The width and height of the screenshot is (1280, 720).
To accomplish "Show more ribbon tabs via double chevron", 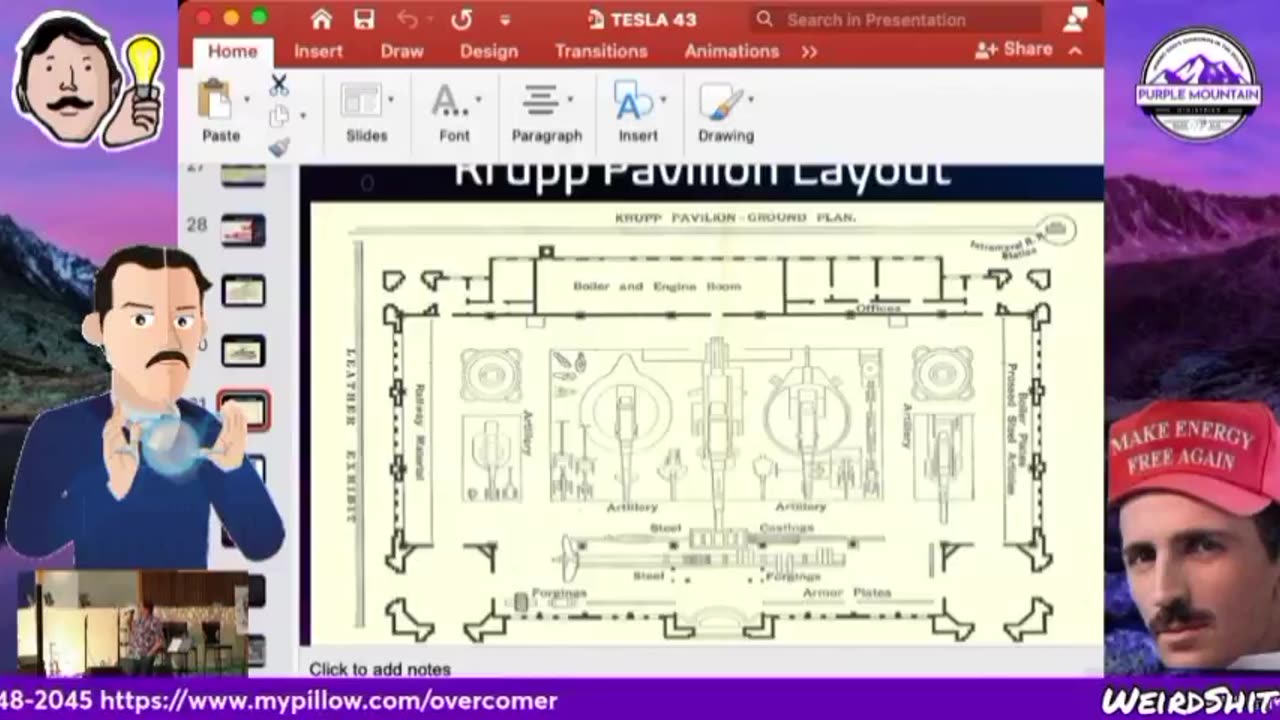I will coord(809,52).
